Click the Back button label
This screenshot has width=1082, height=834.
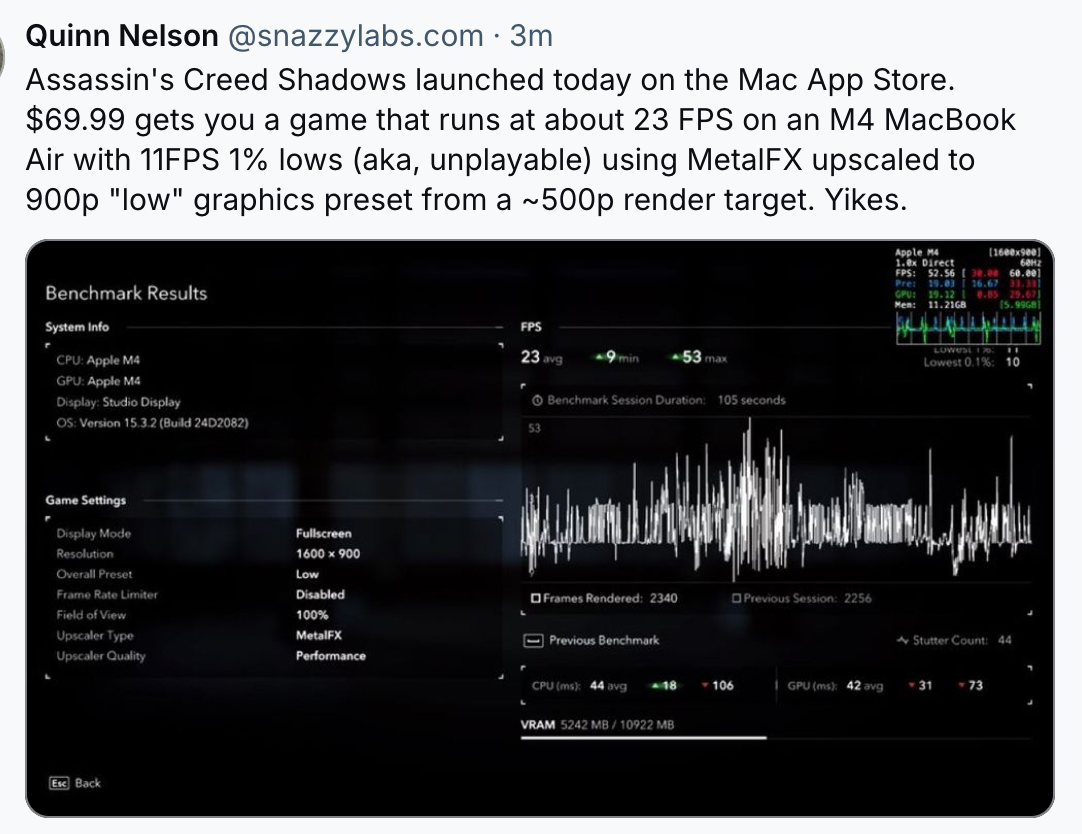tap(88, 783)
